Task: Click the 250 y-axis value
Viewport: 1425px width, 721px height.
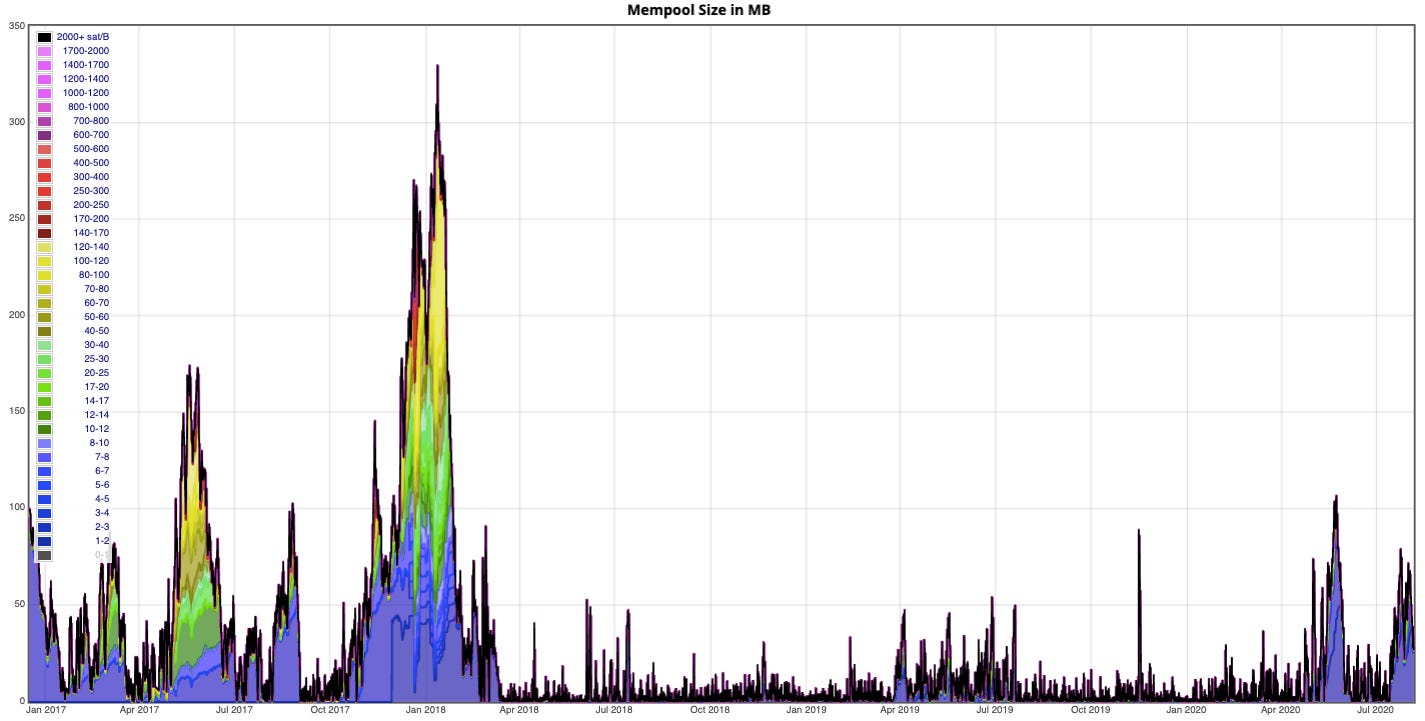Action: coord(16,219)
